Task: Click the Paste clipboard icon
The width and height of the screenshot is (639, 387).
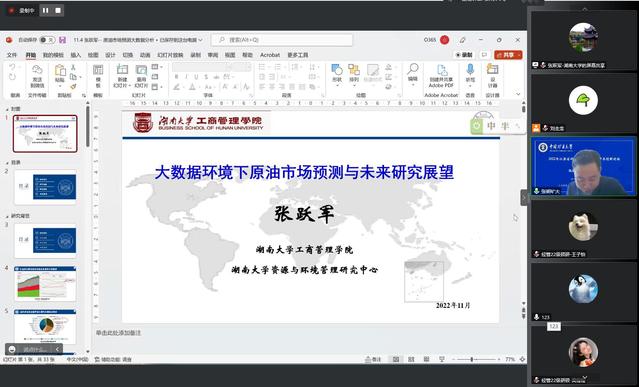Action: click(60, 74)
